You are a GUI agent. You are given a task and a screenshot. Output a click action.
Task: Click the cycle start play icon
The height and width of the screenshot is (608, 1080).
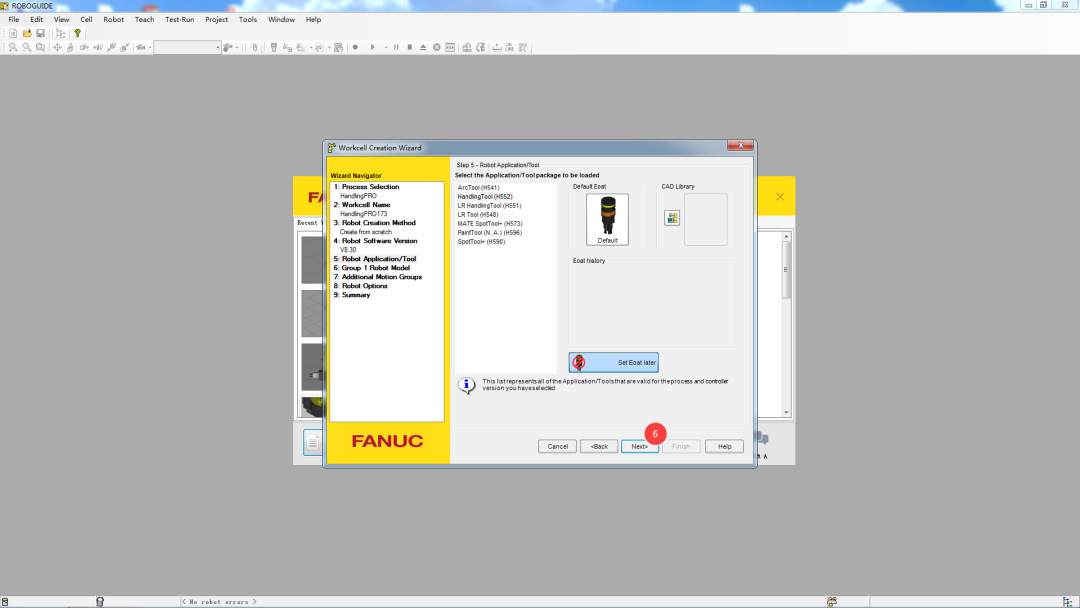[x=373, y=48]
